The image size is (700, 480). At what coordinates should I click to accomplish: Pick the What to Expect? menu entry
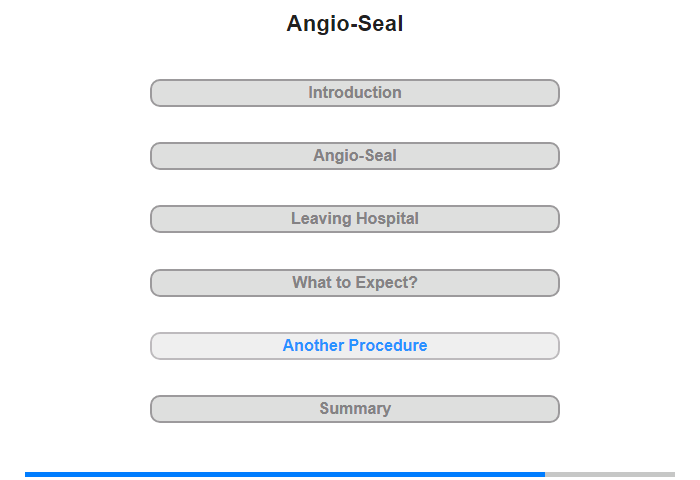354,283
